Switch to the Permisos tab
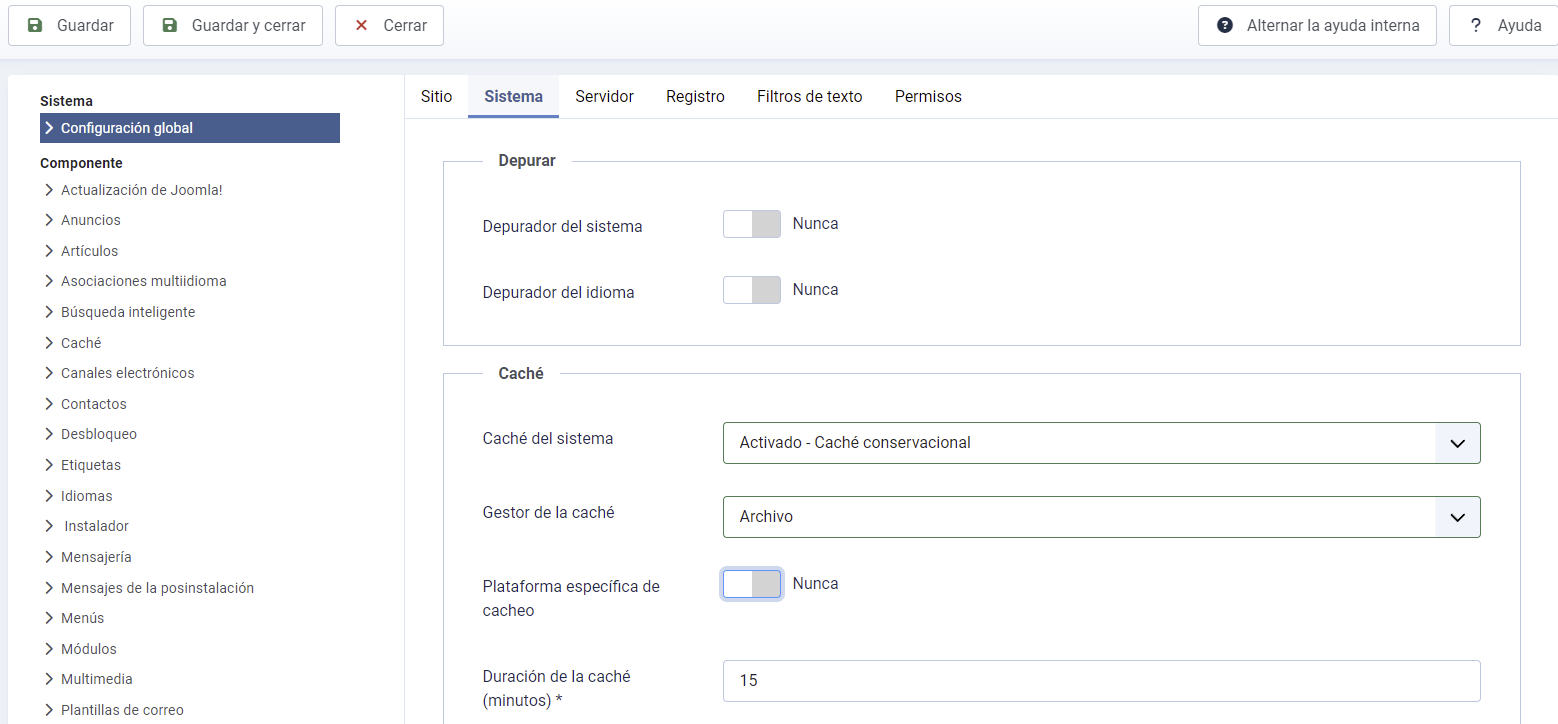The height and width of the screenshot is (724, 1558). [x=928, y=97]
